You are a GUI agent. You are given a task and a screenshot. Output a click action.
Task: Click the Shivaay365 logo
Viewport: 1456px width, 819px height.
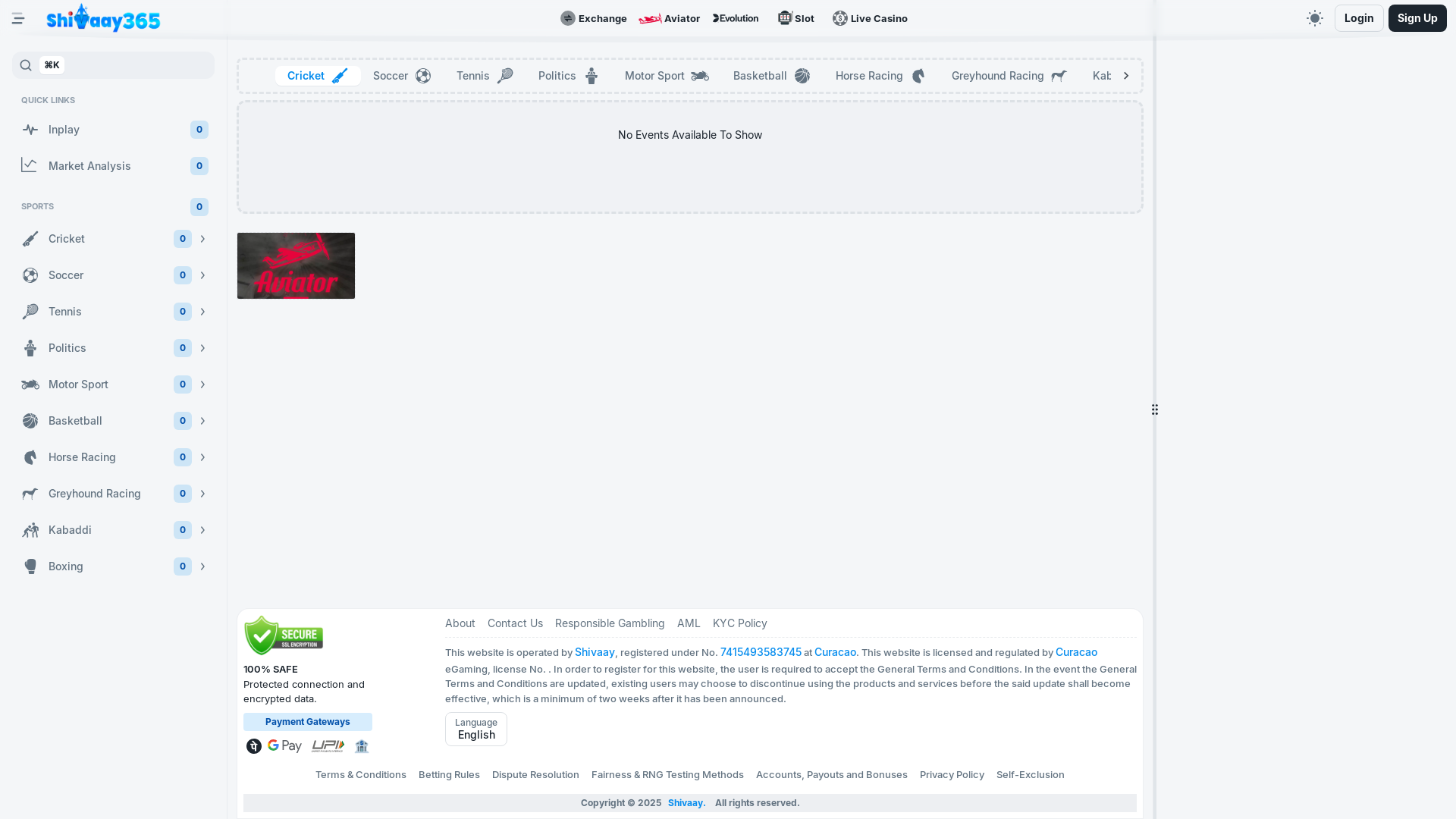[x=103, y=18]
